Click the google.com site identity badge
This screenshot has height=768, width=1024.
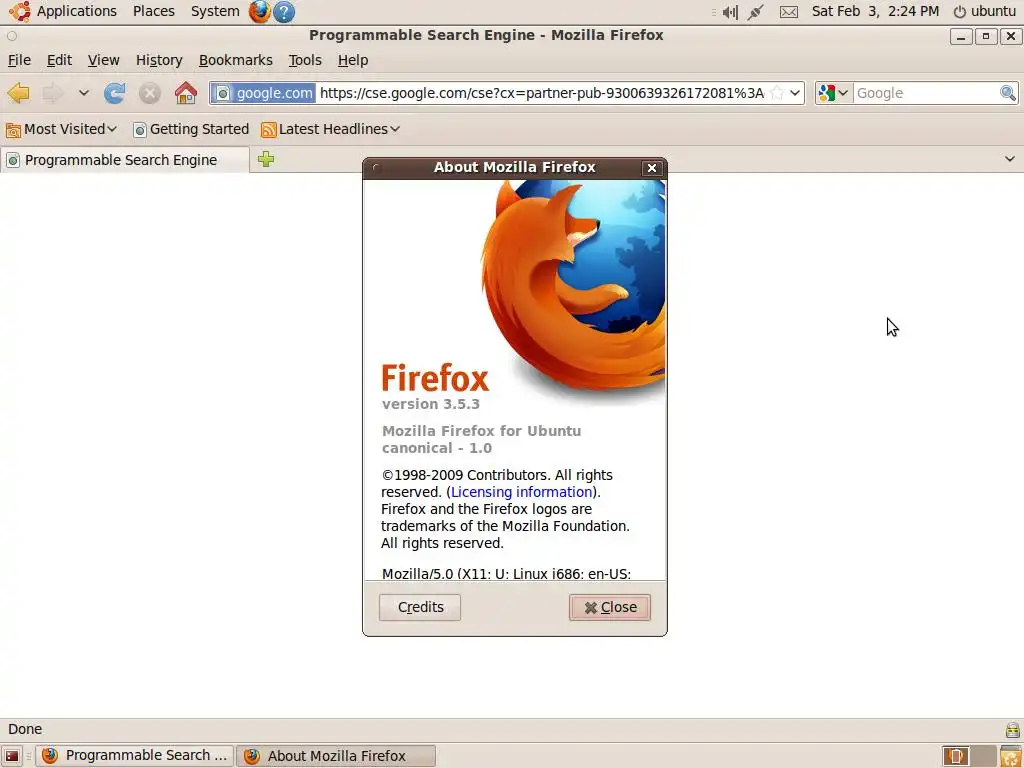(263, 93)
